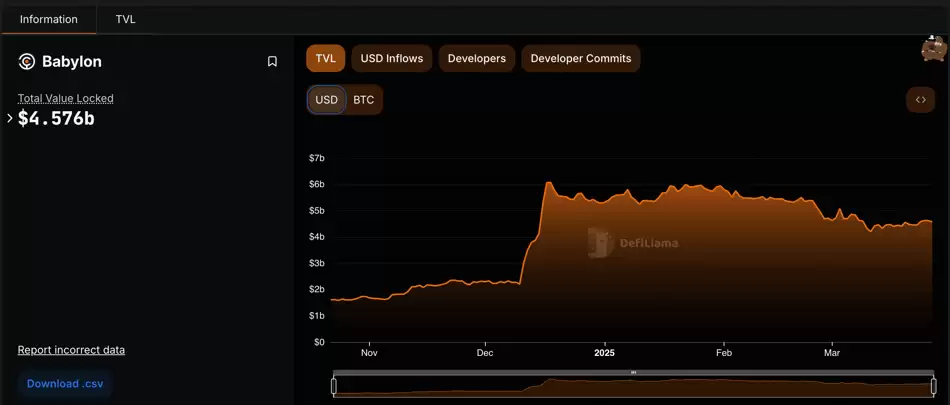Enable the Developers chart metric
The width and height of the screenshot is (950, 405).
[x=476, y=58]
